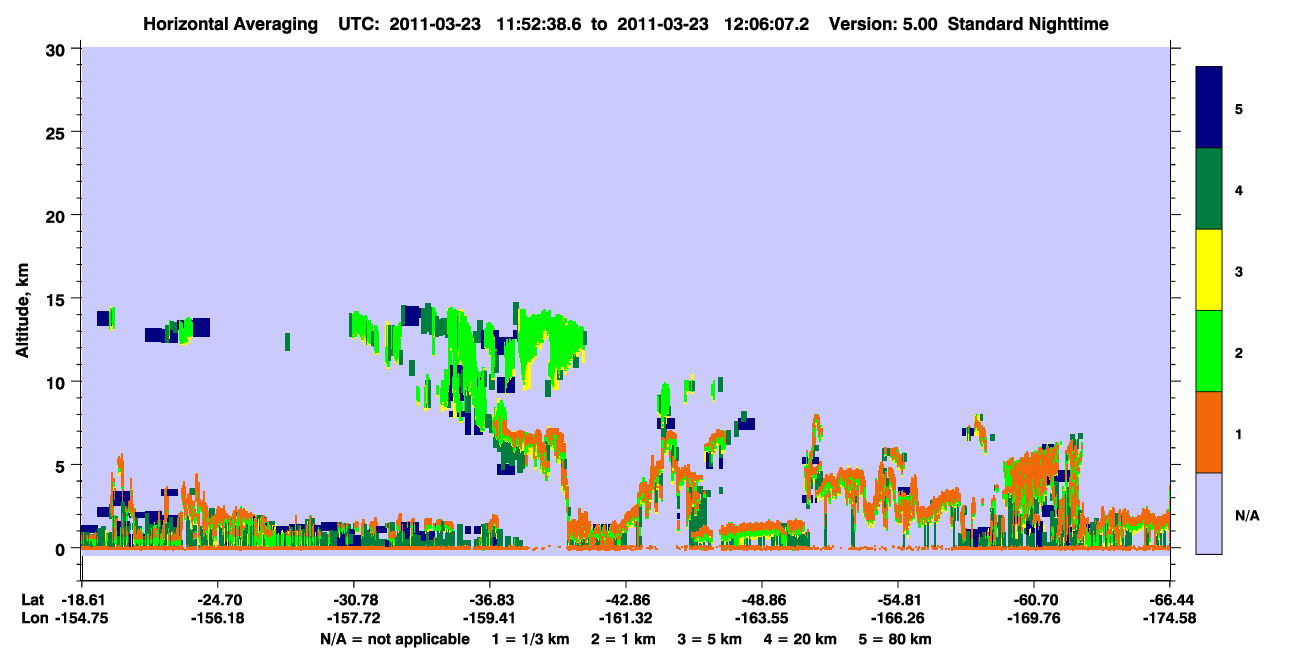Click altitude tick label 20
This screenshot has height=667, width=1300.
click(x=58, y=215)
